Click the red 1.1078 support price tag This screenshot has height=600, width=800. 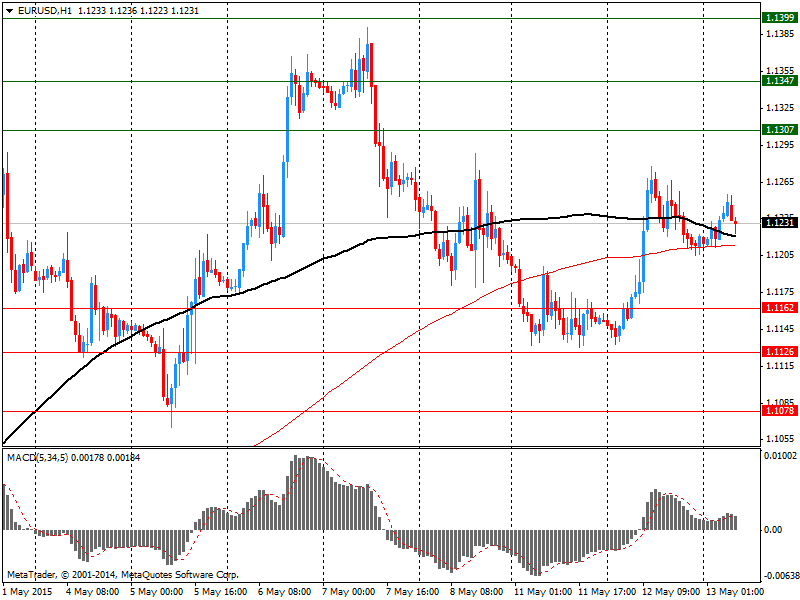click(780, 410)
